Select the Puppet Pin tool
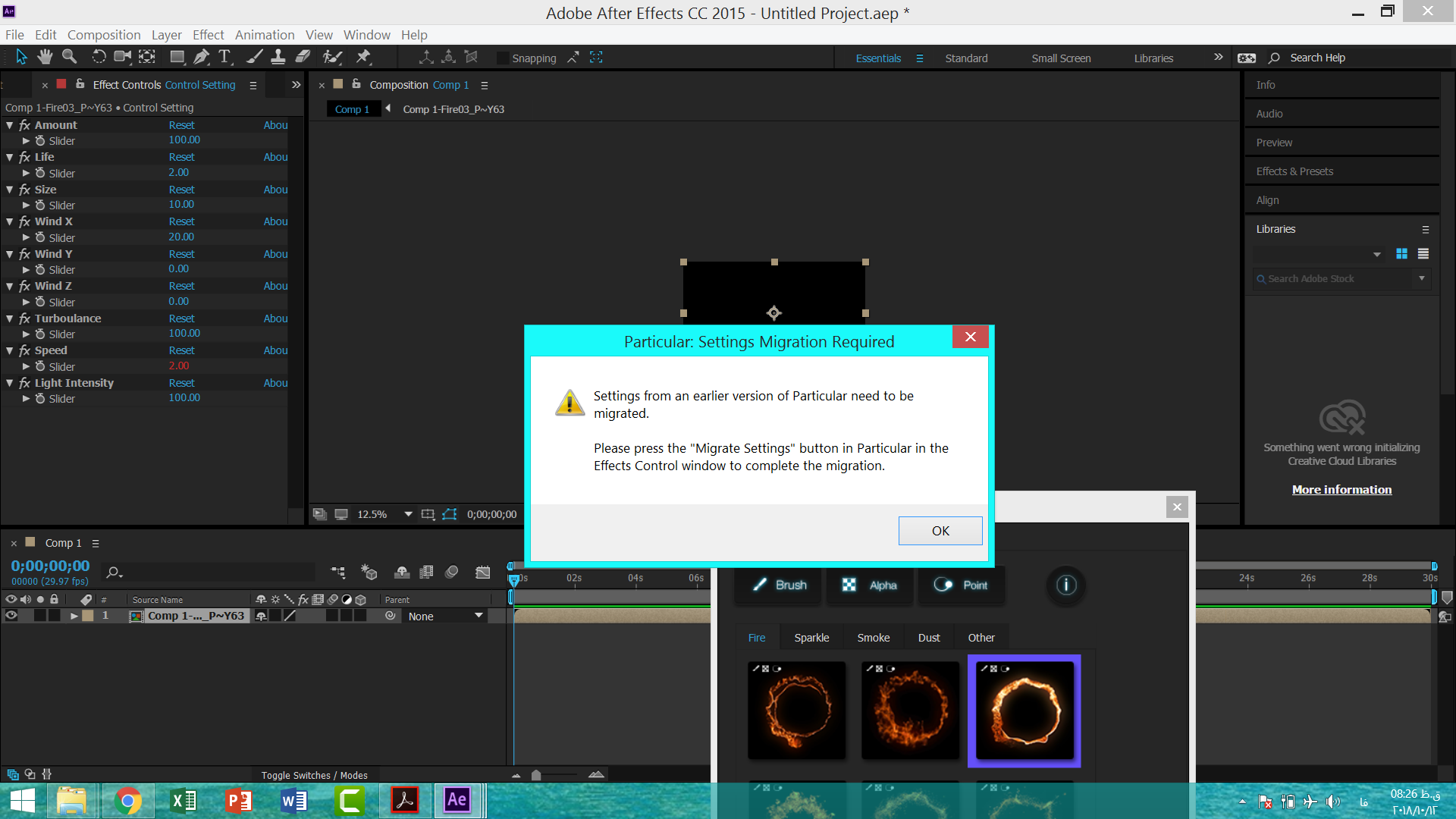Viewport: 1456px width, 819px height. (x=363, y=57)
